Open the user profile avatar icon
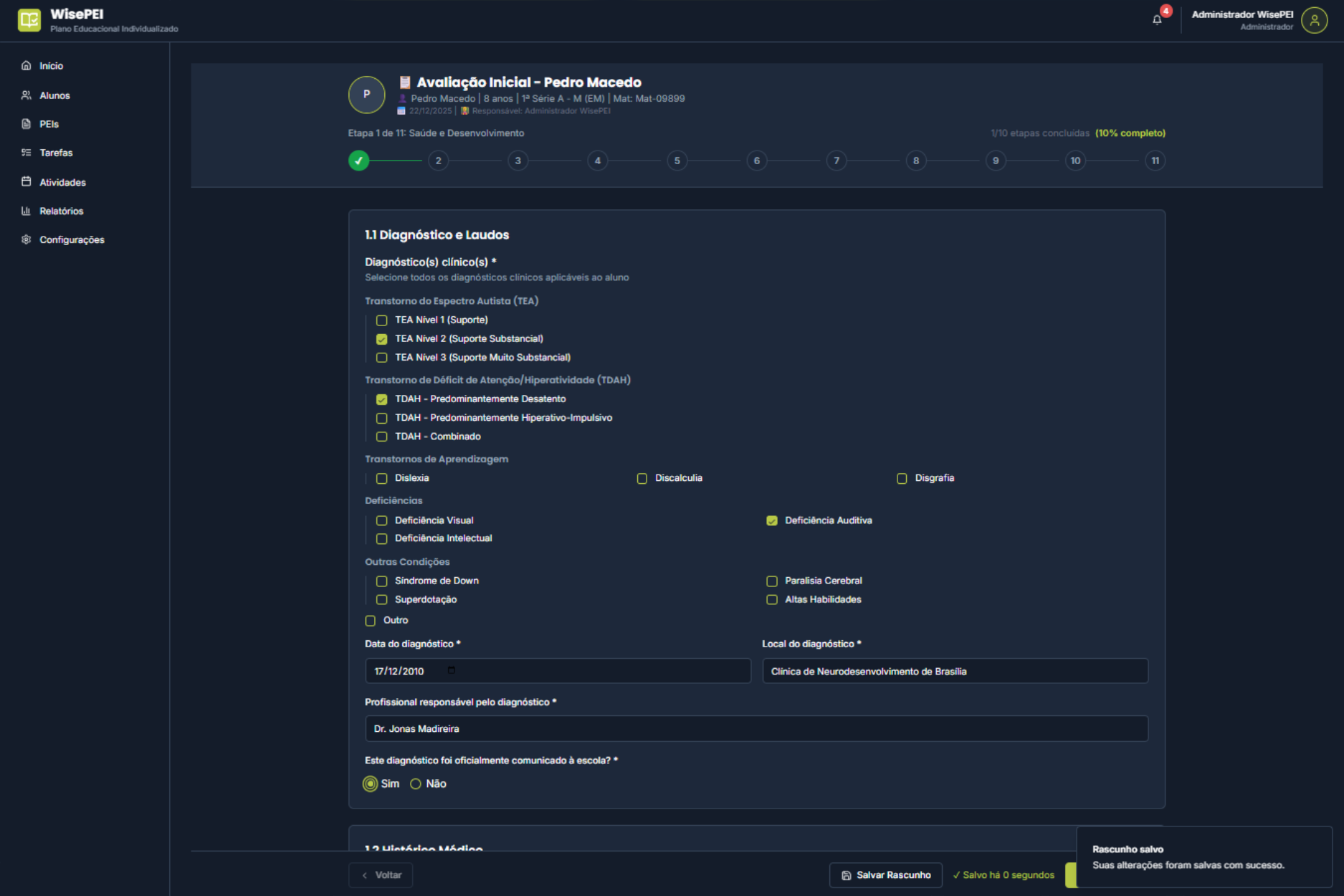This screenshot has width=1344, height=896. [1314, 20]
